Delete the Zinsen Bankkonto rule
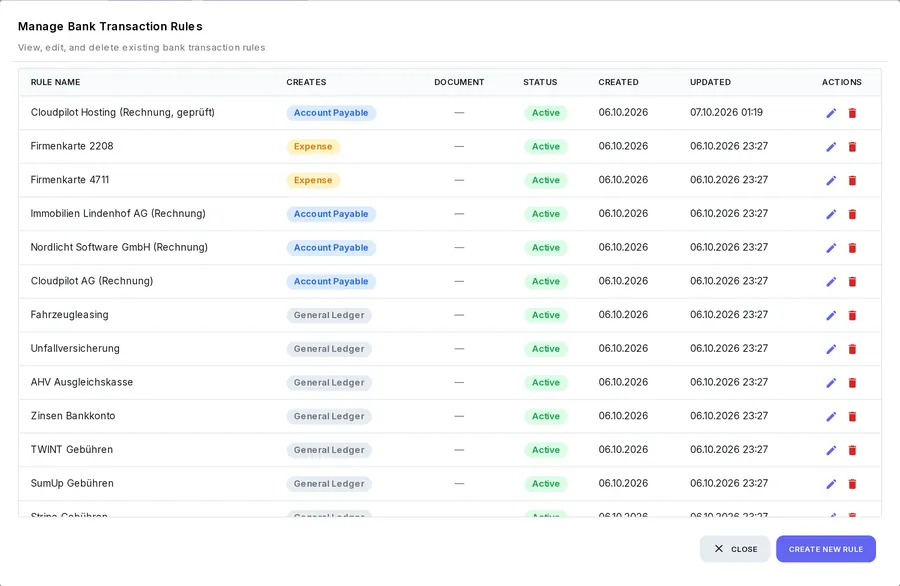The height and width of the screenshot is (586, 900). (852, 417)
